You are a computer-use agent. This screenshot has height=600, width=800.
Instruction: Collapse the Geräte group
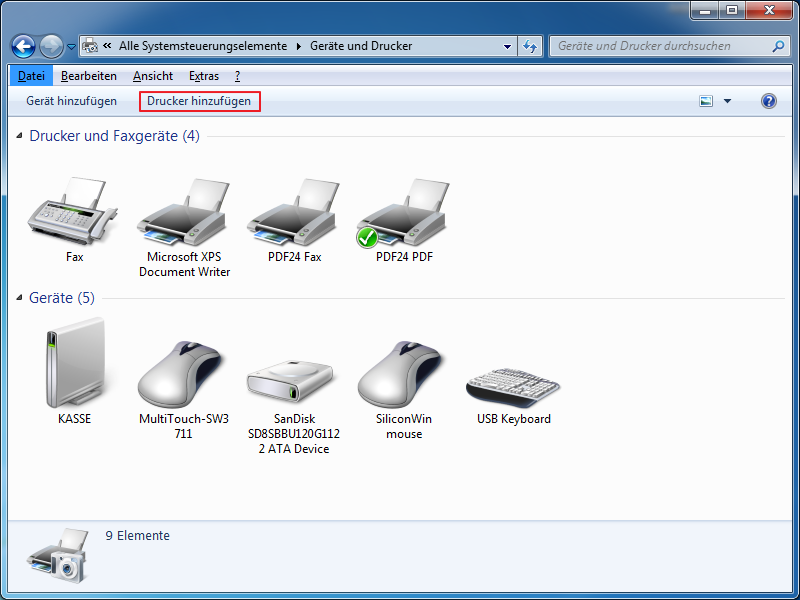20,299
